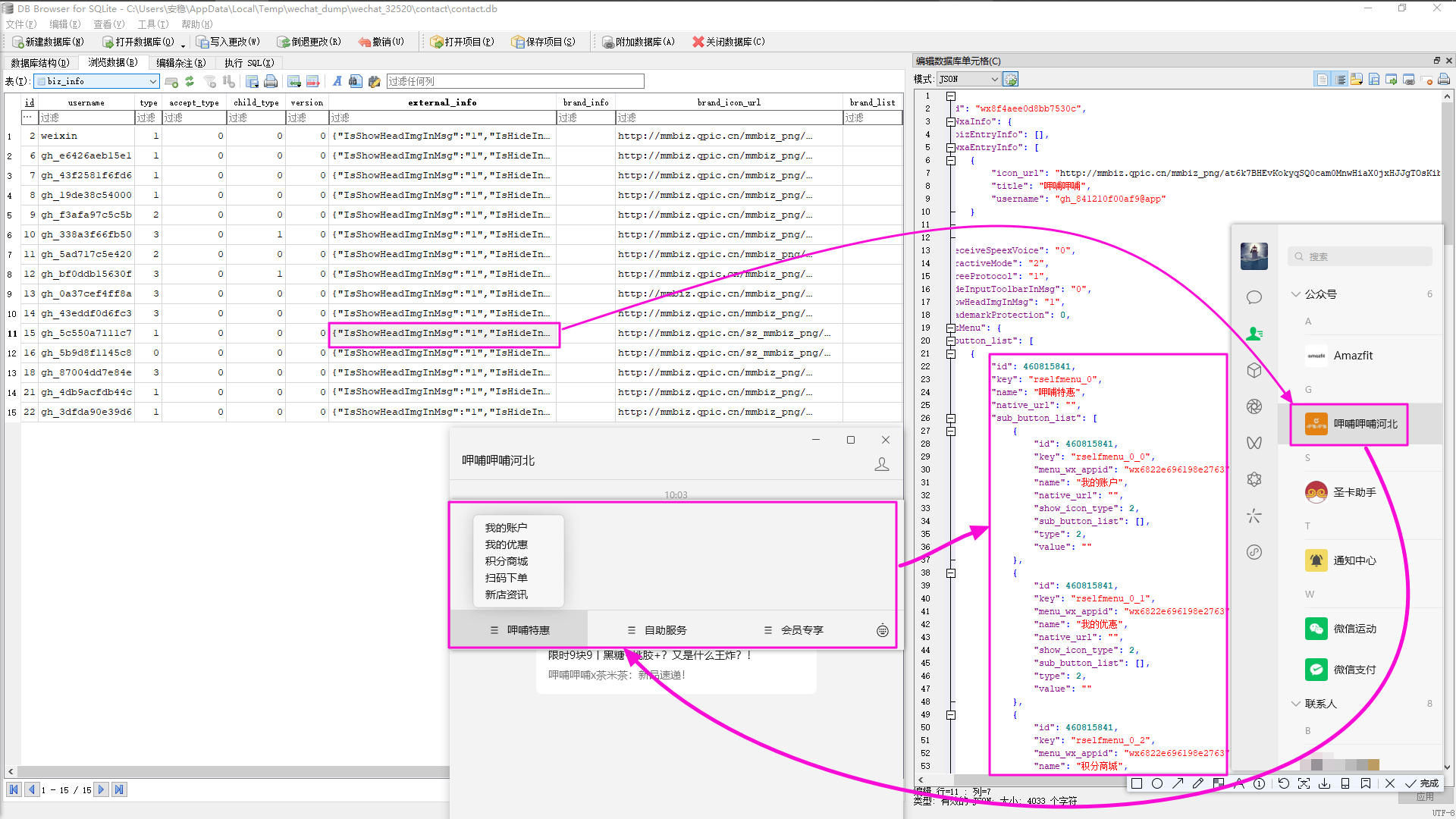This screenshot has width=1456, height=819.
Task: Click the arrow tool in the screenshot toolbar
Action: [1178, 783]
